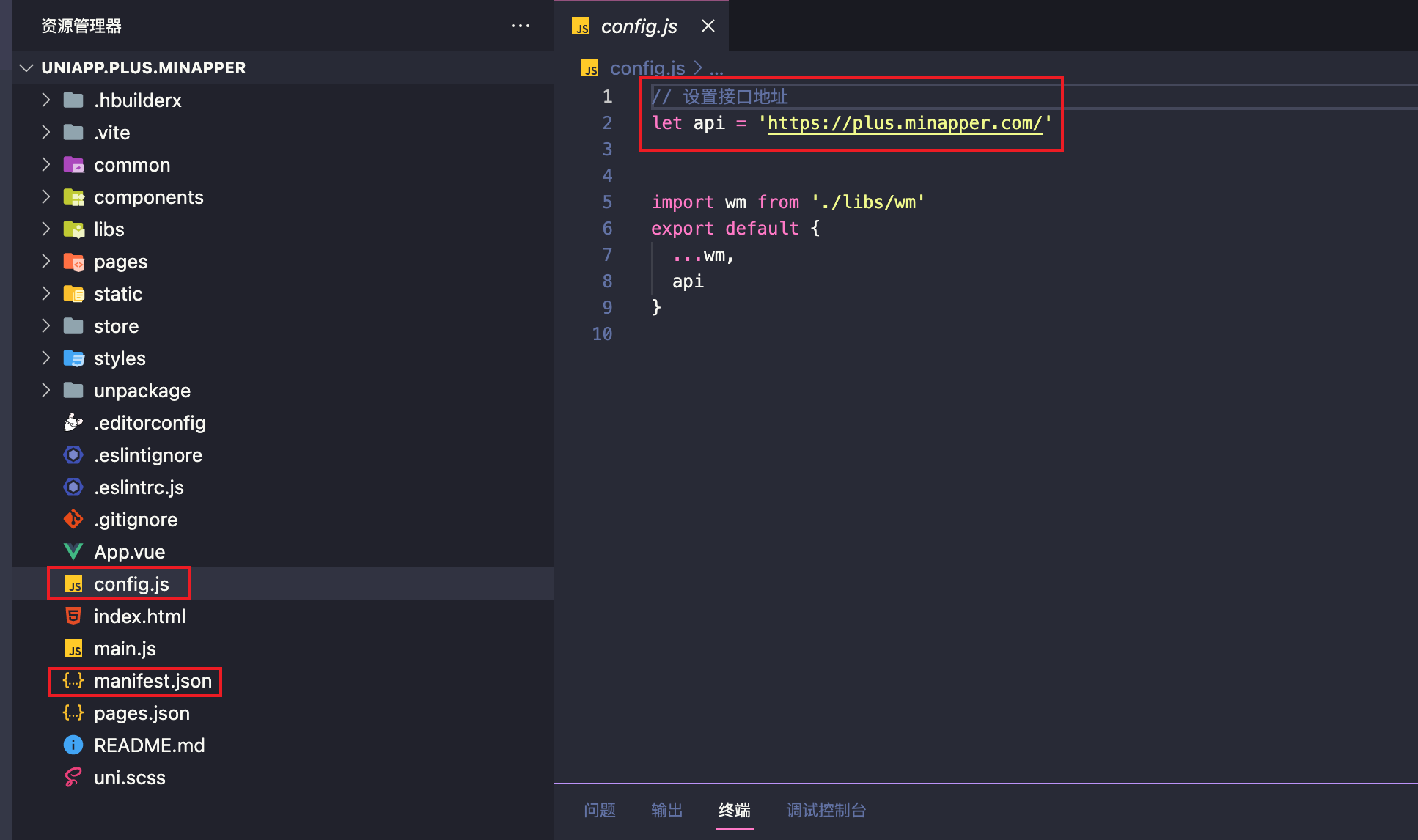
Task: Switch to the 调试控制台 panel tab
Action: (x=826, y=810)
